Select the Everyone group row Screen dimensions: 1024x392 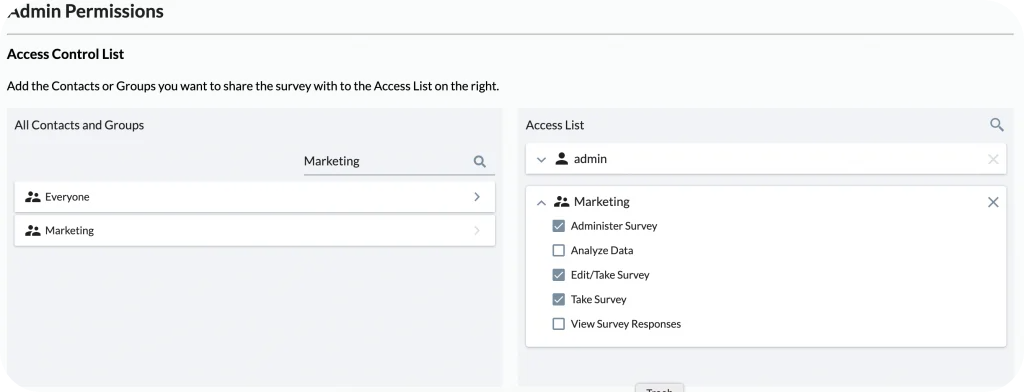click(255, 197)
